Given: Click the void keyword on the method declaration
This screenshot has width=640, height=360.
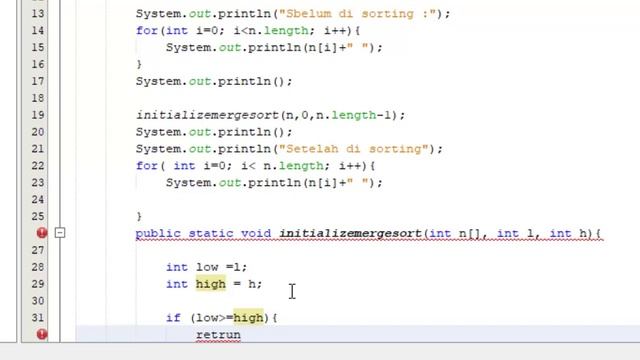Looking at the screenshot, I should (x=256, y=233).
